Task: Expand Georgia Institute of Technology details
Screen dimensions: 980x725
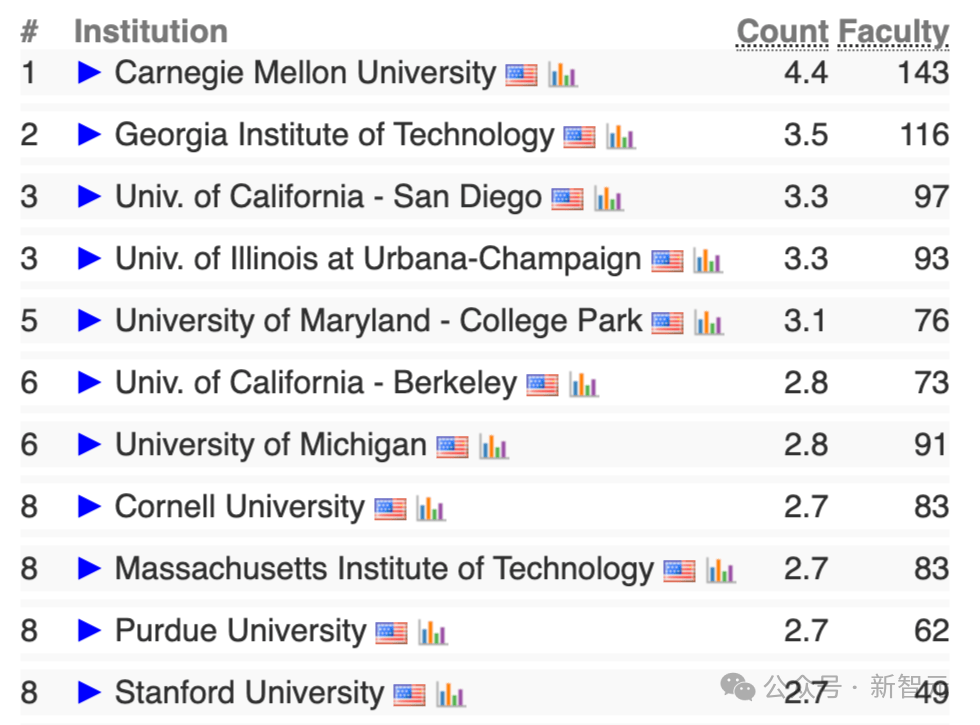Action: (x=90, y=135)
